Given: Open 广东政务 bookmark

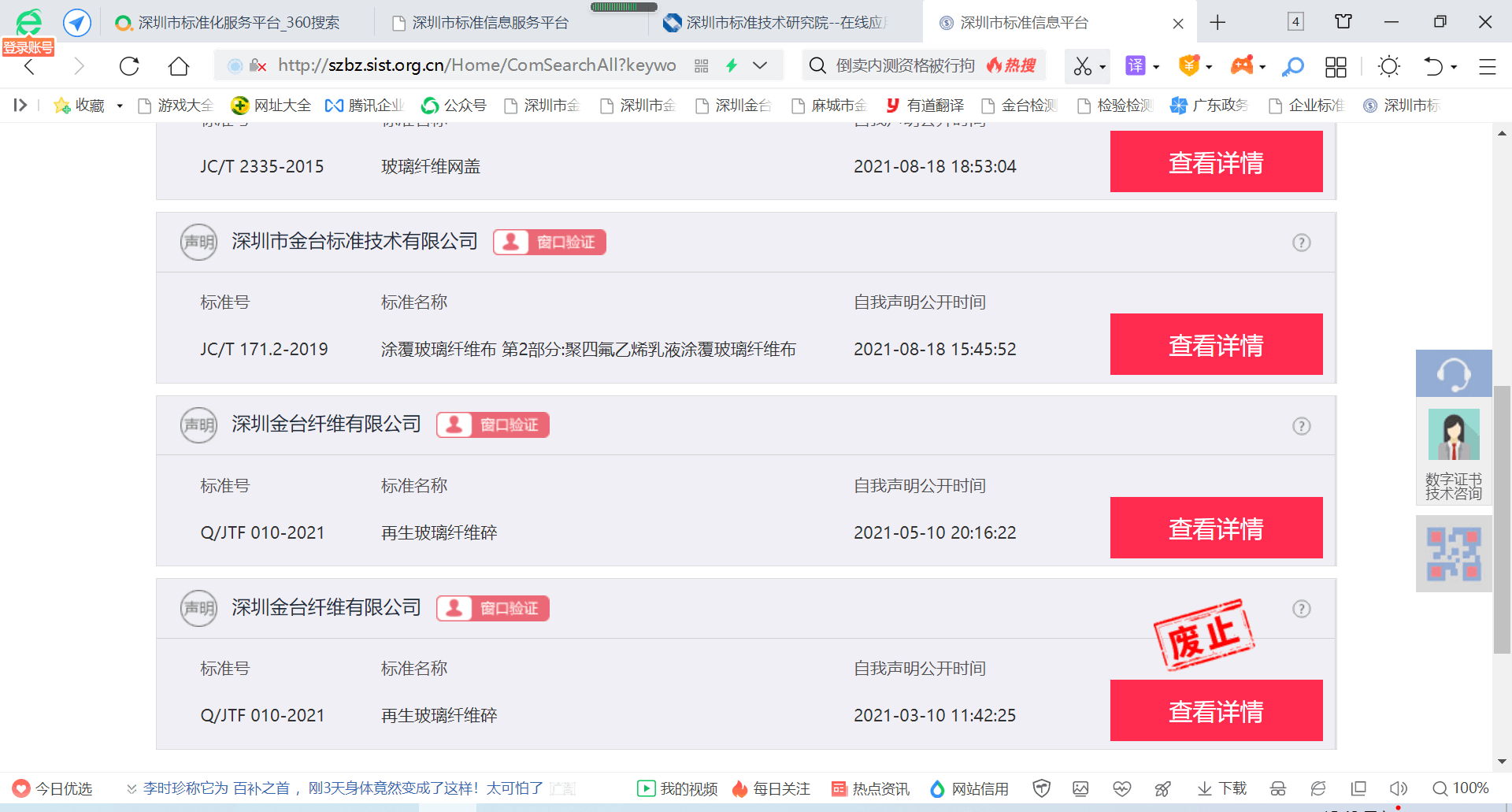Looking at the screenshot, I should click(1209, 106).
